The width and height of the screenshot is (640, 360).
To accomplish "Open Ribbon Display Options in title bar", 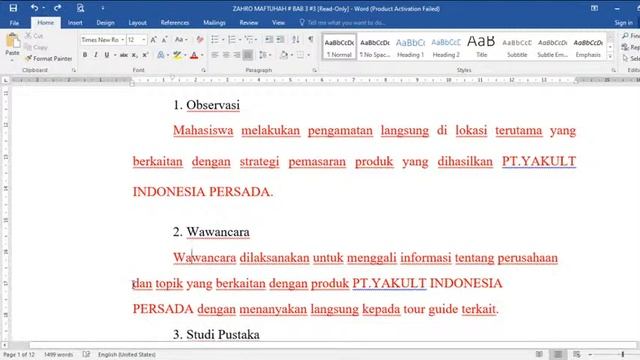I will click(595, 8).
